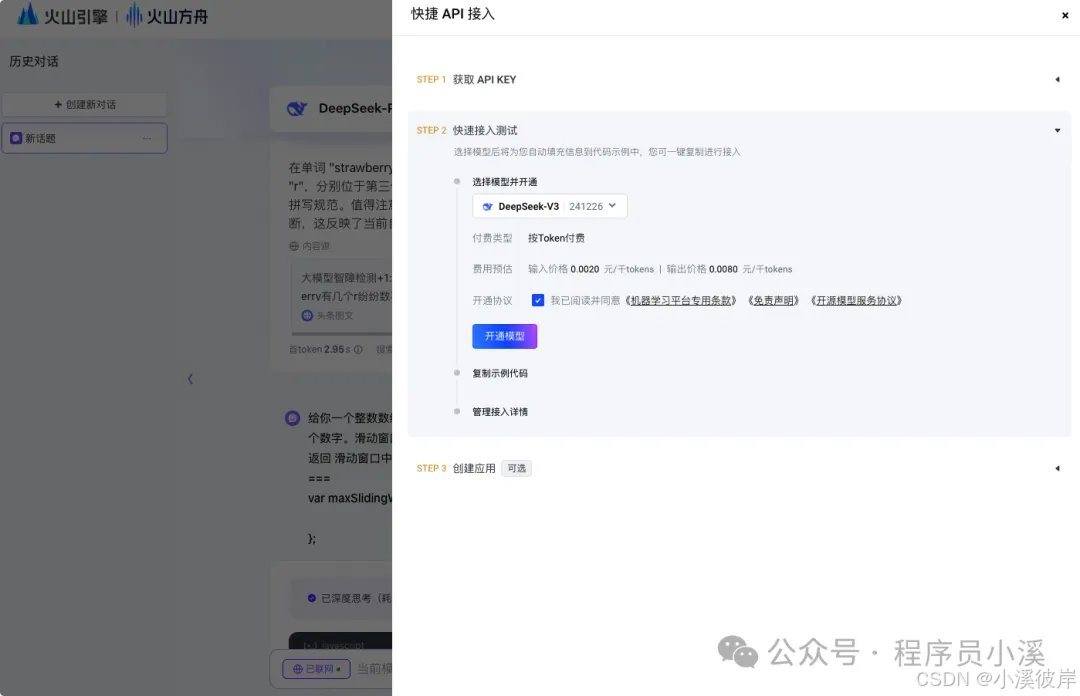Close the 快捷 API 接入 panel

(1064, 15)
